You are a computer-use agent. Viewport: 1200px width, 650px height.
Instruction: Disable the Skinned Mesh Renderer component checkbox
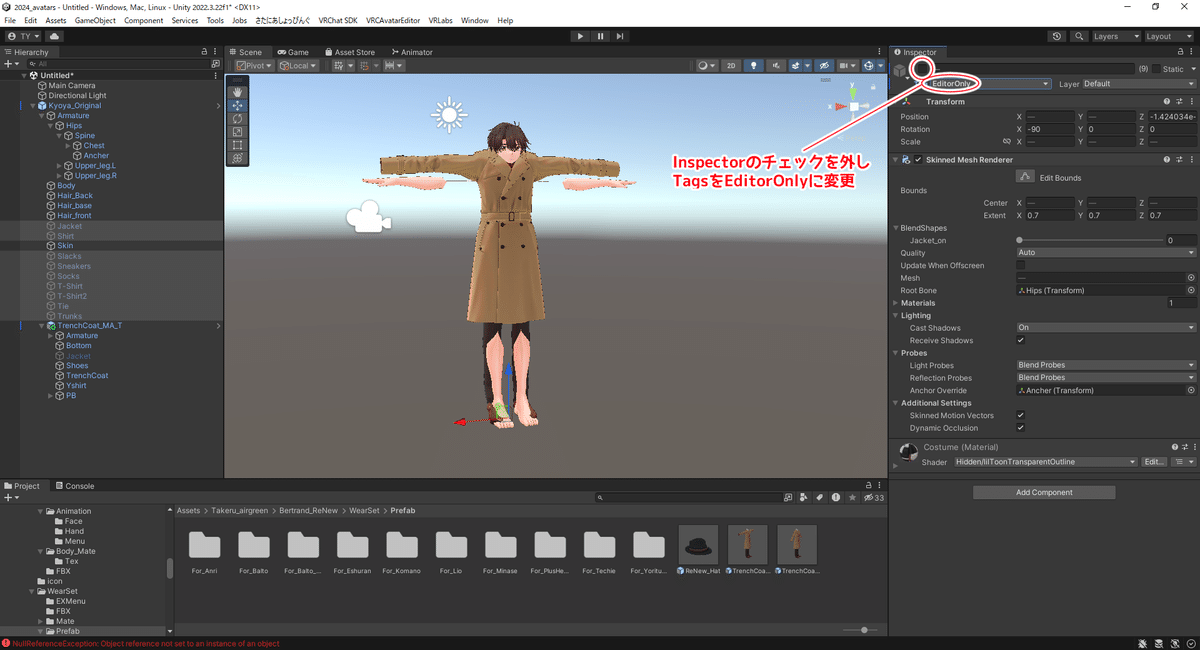[x=921, y=159]
